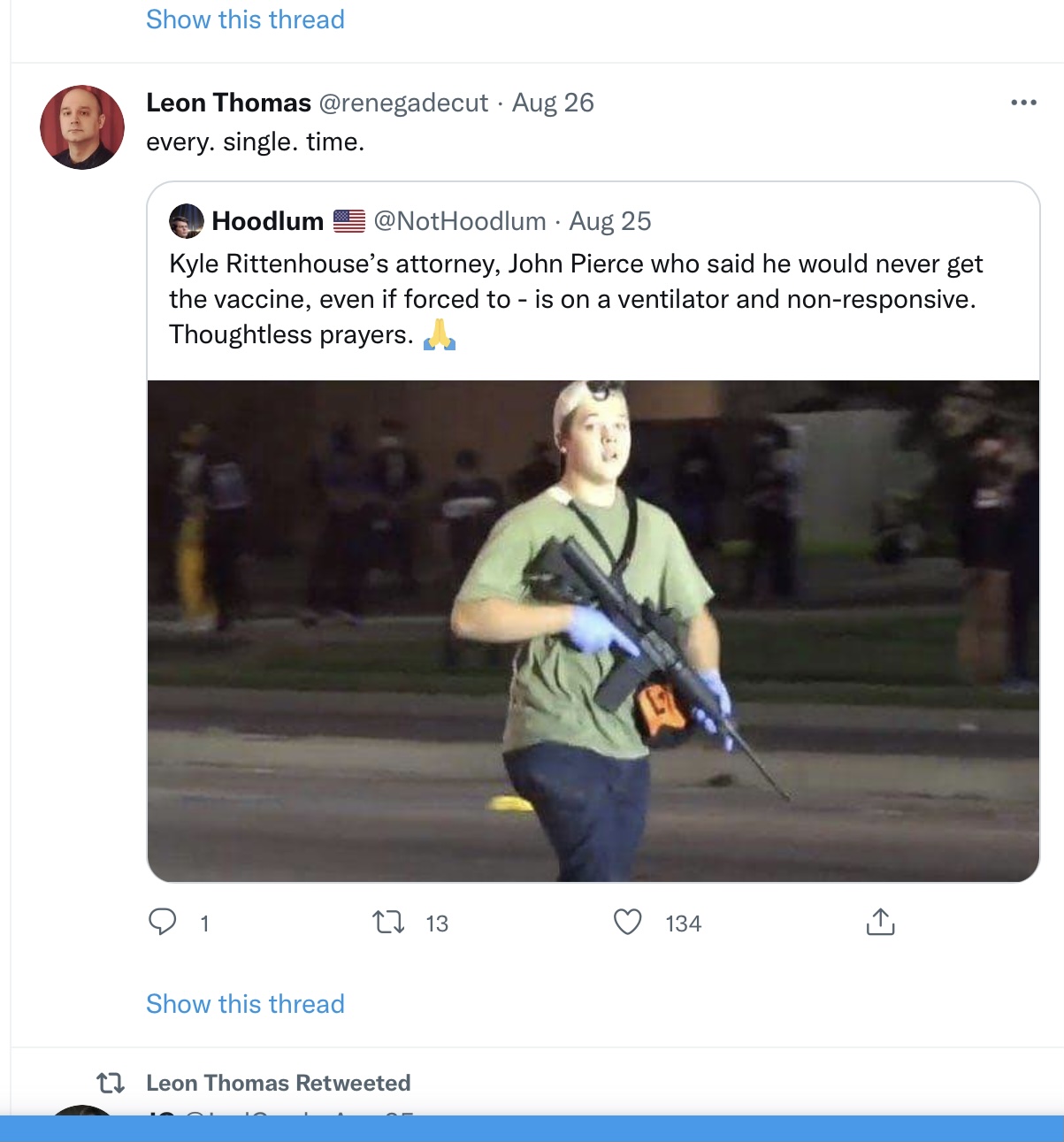Image resolution: width=1064 pixels, height=1142 pixels.
Task: Click the 'every. single. time.' tweet text
Action: click(256, 142)
